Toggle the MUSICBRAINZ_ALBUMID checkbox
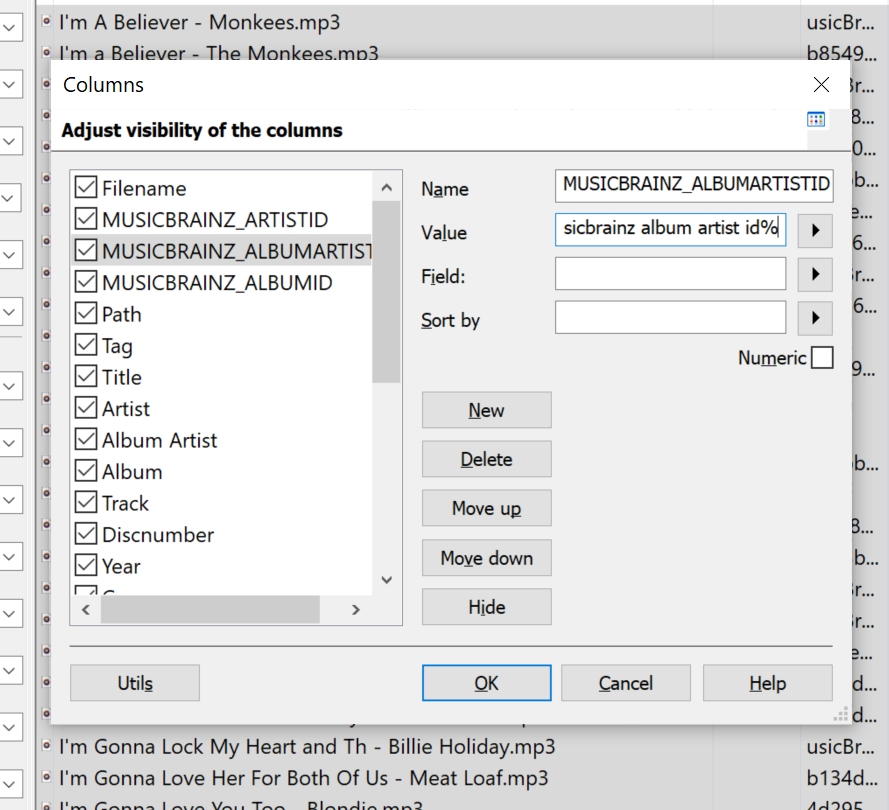Viewport: 889px width, 810px height. tap(86, 283)
